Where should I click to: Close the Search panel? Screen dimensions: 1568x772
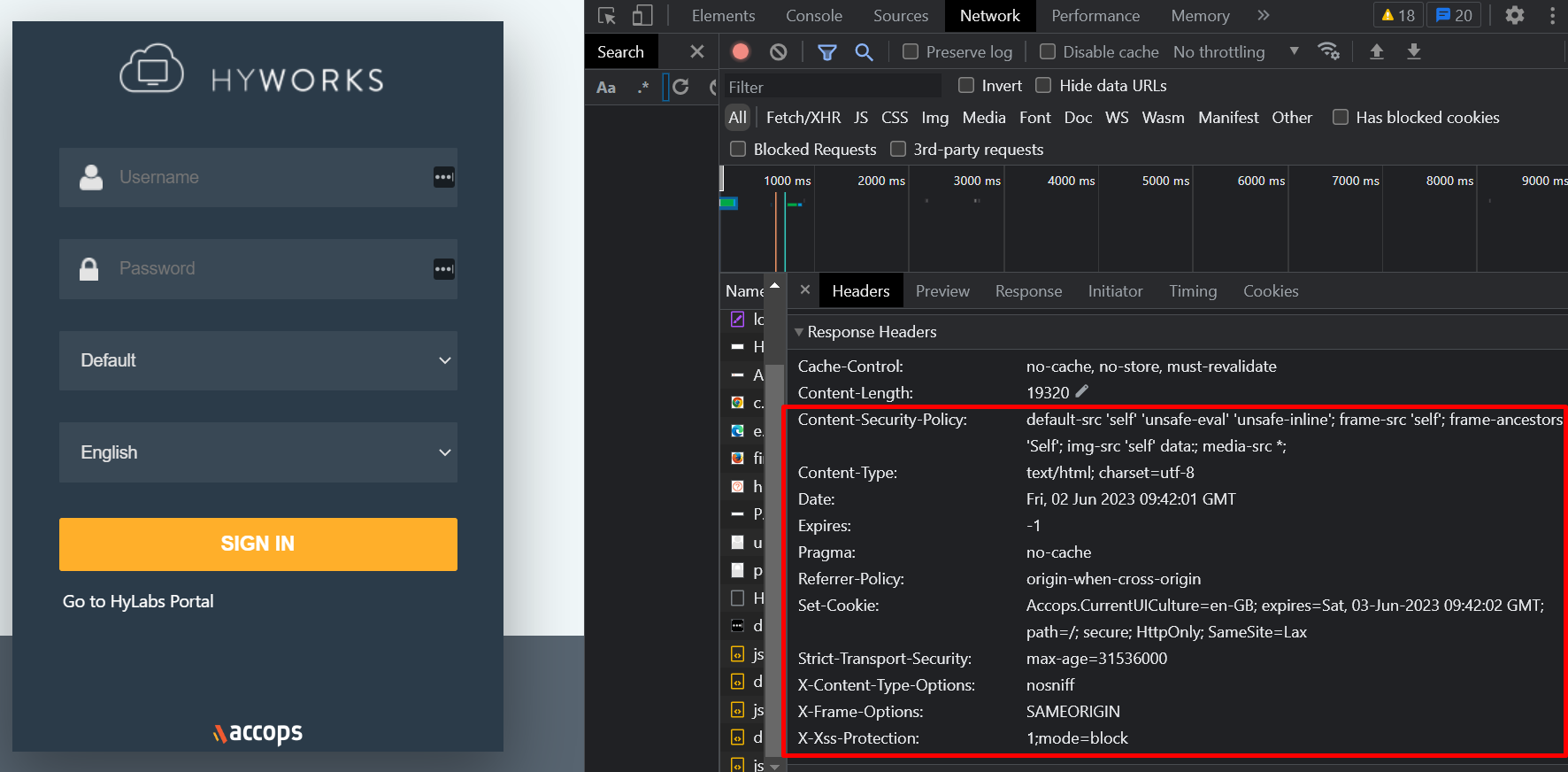tap(697, 51)
